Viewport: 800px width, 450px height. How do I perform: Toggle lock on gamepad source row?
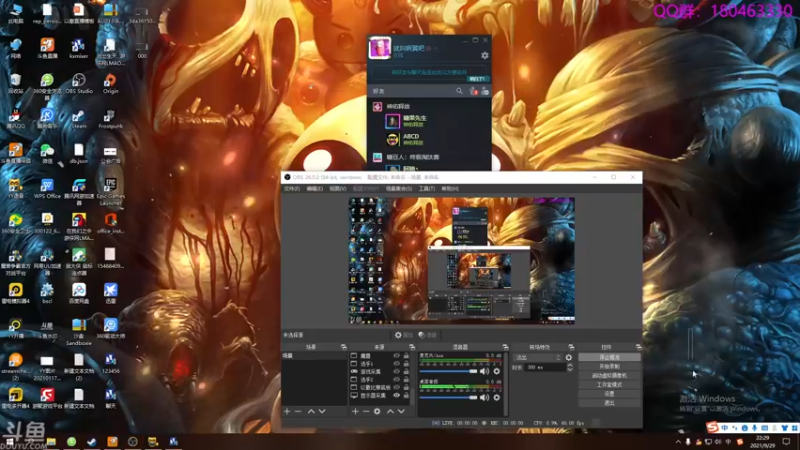click(406, 371)
